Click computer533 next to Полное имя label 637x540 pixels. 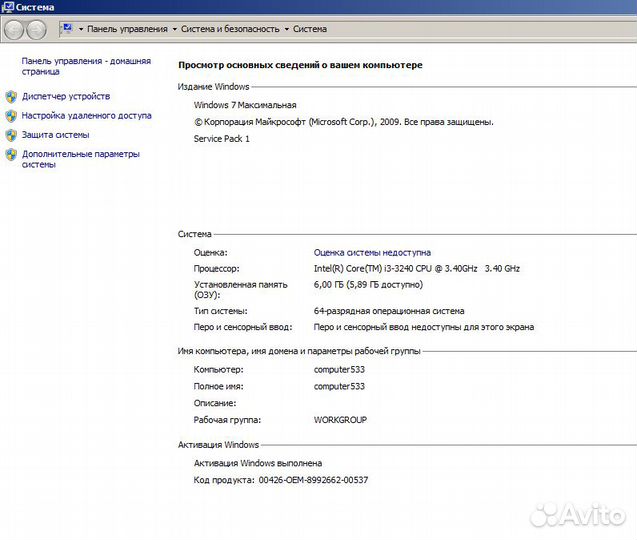[339, 386]
